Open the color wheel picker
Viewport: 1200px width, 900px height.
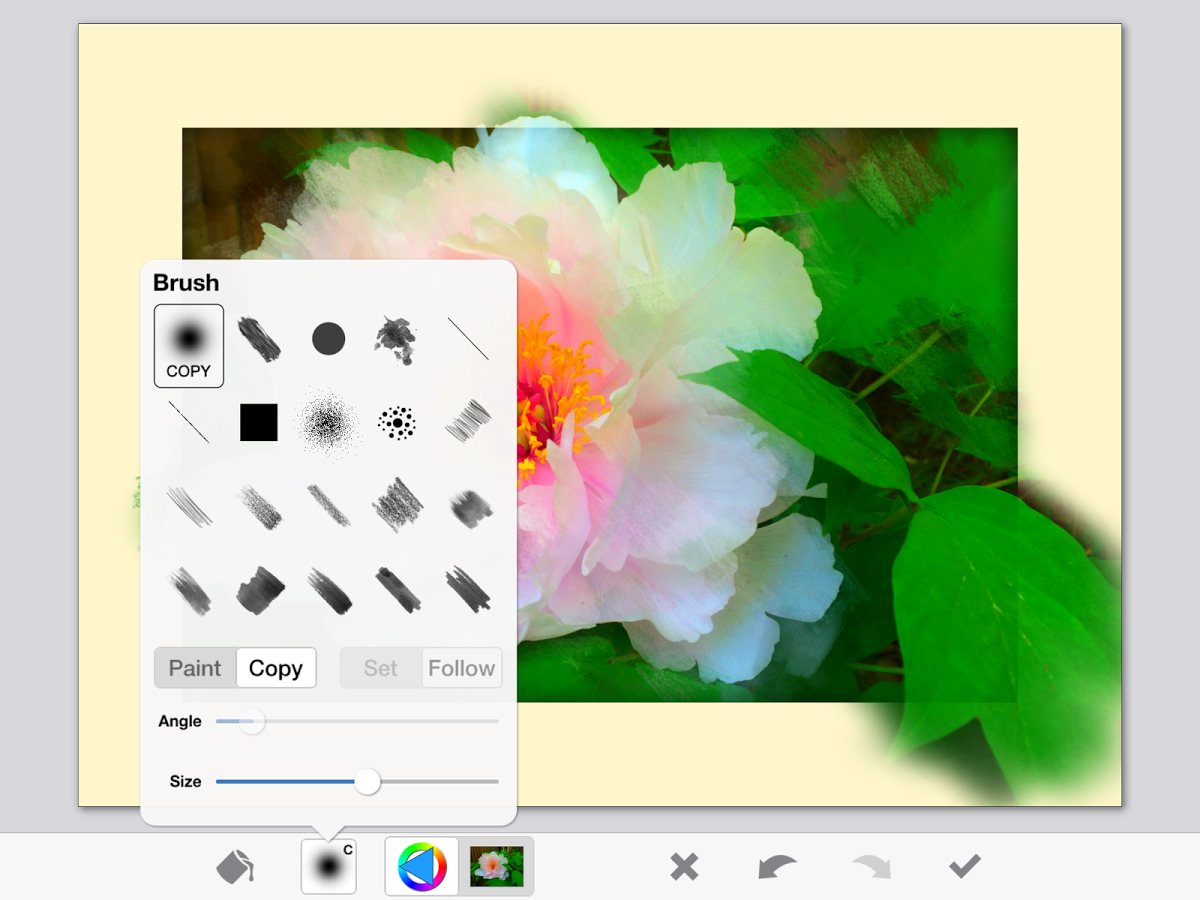[420, 864]
